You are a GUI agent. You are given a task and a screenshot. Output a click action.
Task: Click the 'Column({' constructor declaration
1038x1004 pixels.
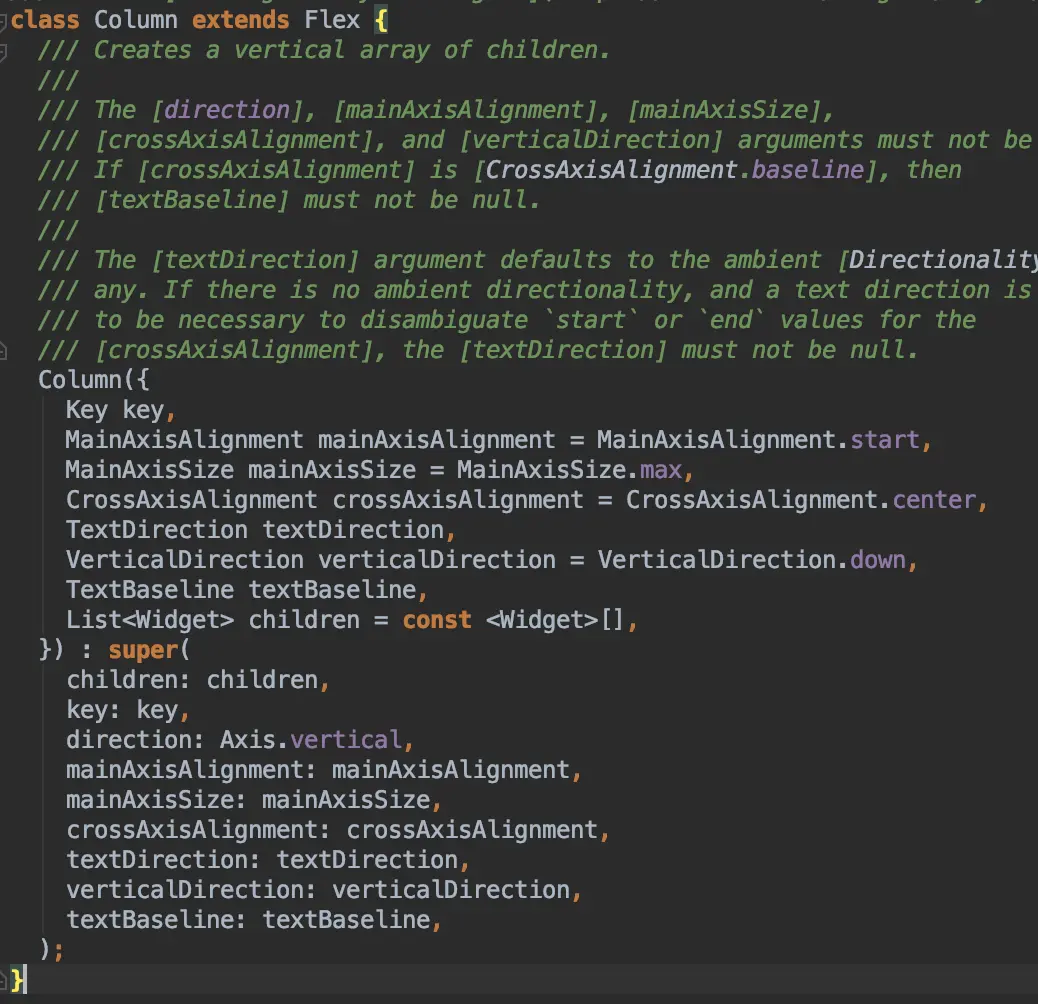tap(93, 380)
